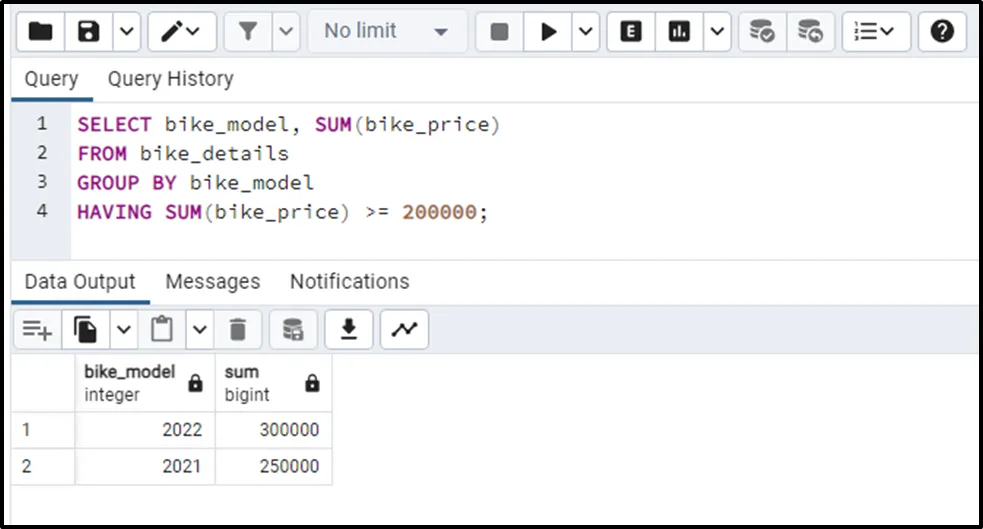Click the Commit database icon

(762, 32)
